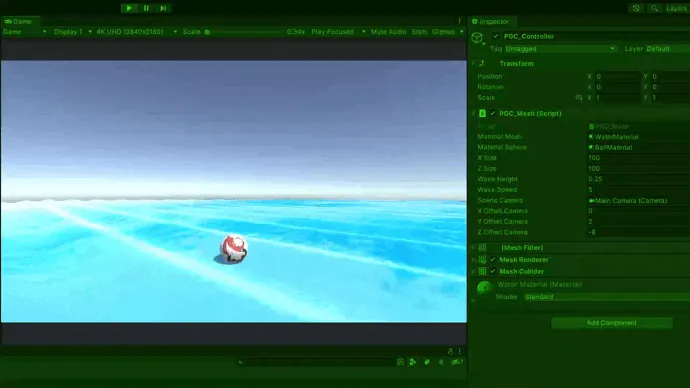Expand the (Mesh Filter) component header
The width and height of the screenshot is (690, 388).
pyautogui.click(x=580, y=248)
